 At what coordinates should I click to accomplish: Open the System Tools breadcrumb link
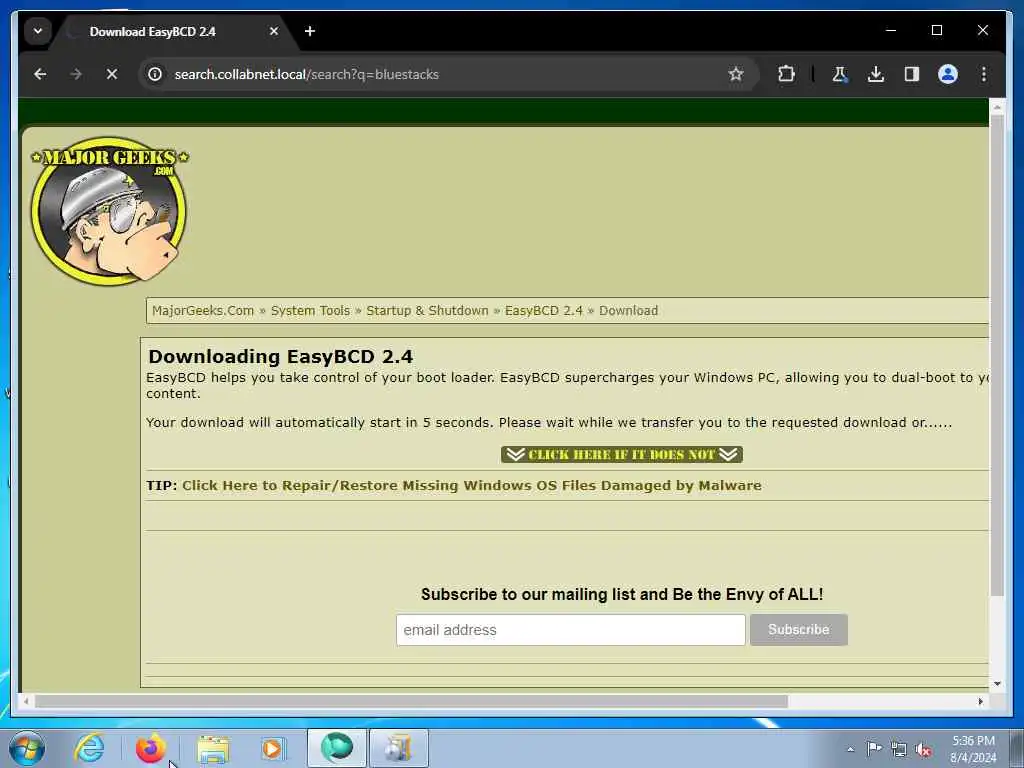pyautogui.click(x=310, y=311)
